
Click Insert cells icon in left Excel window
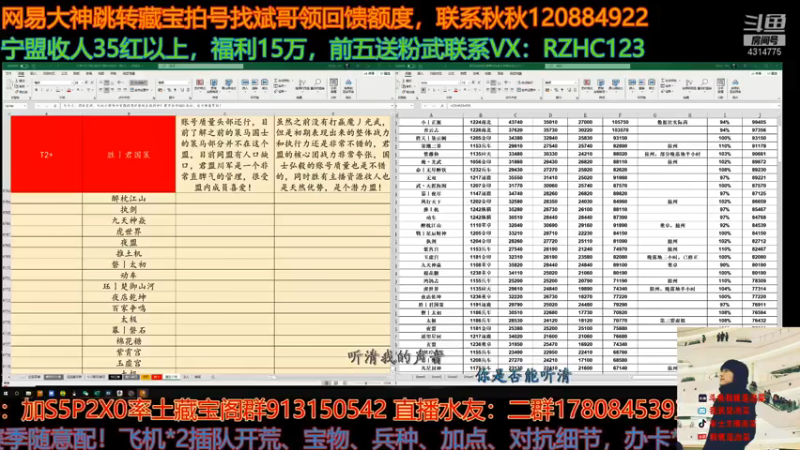point(245,84)
